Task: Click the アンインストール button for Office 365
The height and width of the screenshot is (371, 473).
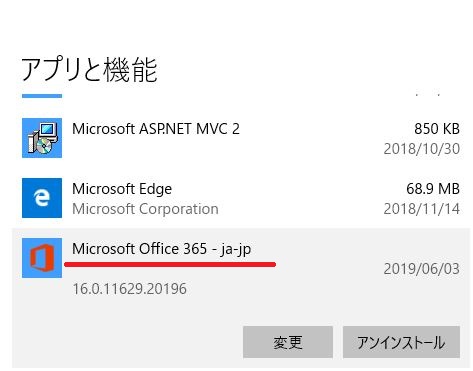Action: (x=401, y=342)
